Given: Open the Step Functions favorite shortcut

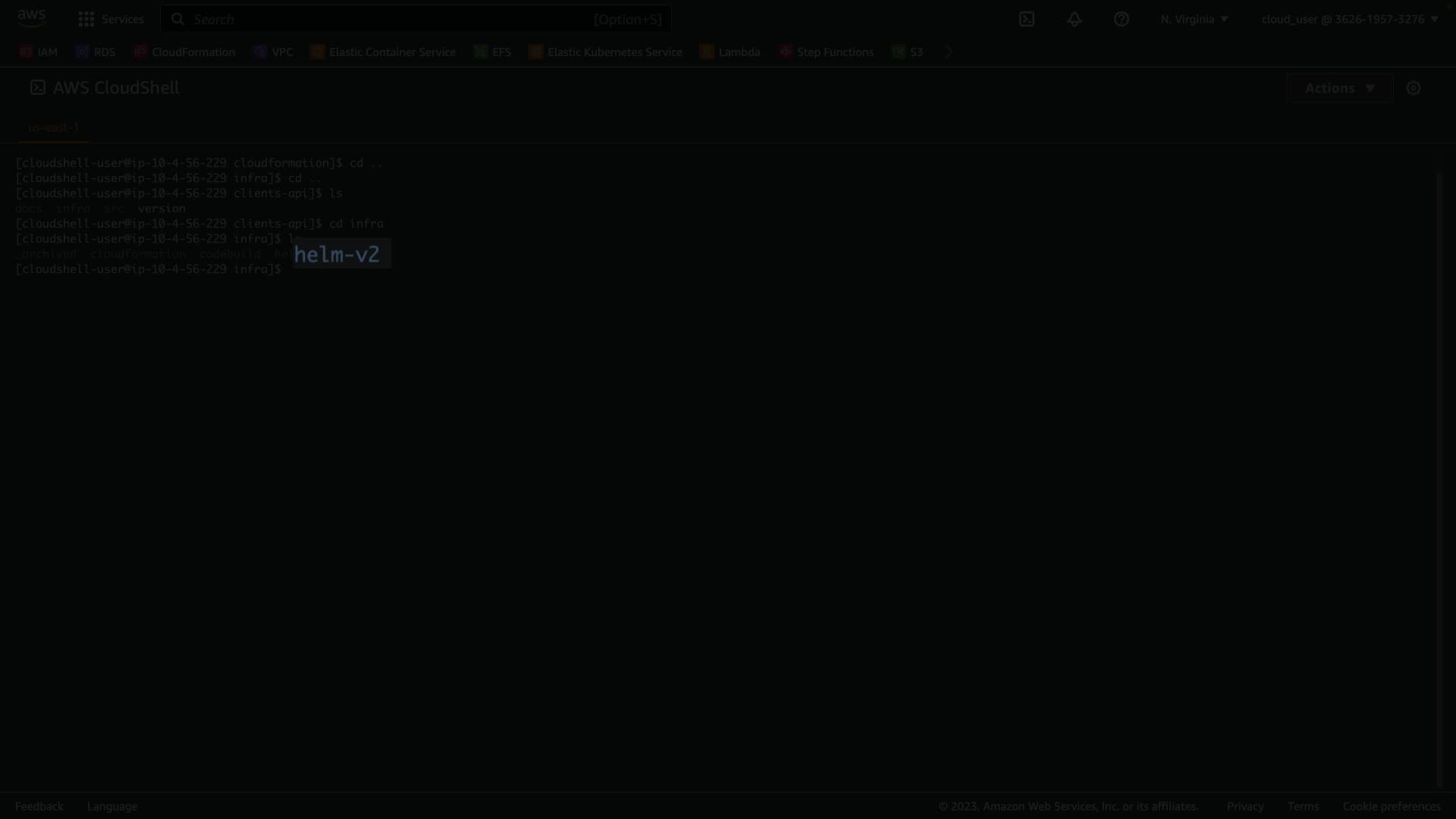Looking at the screenshot, I should point(826,52).
